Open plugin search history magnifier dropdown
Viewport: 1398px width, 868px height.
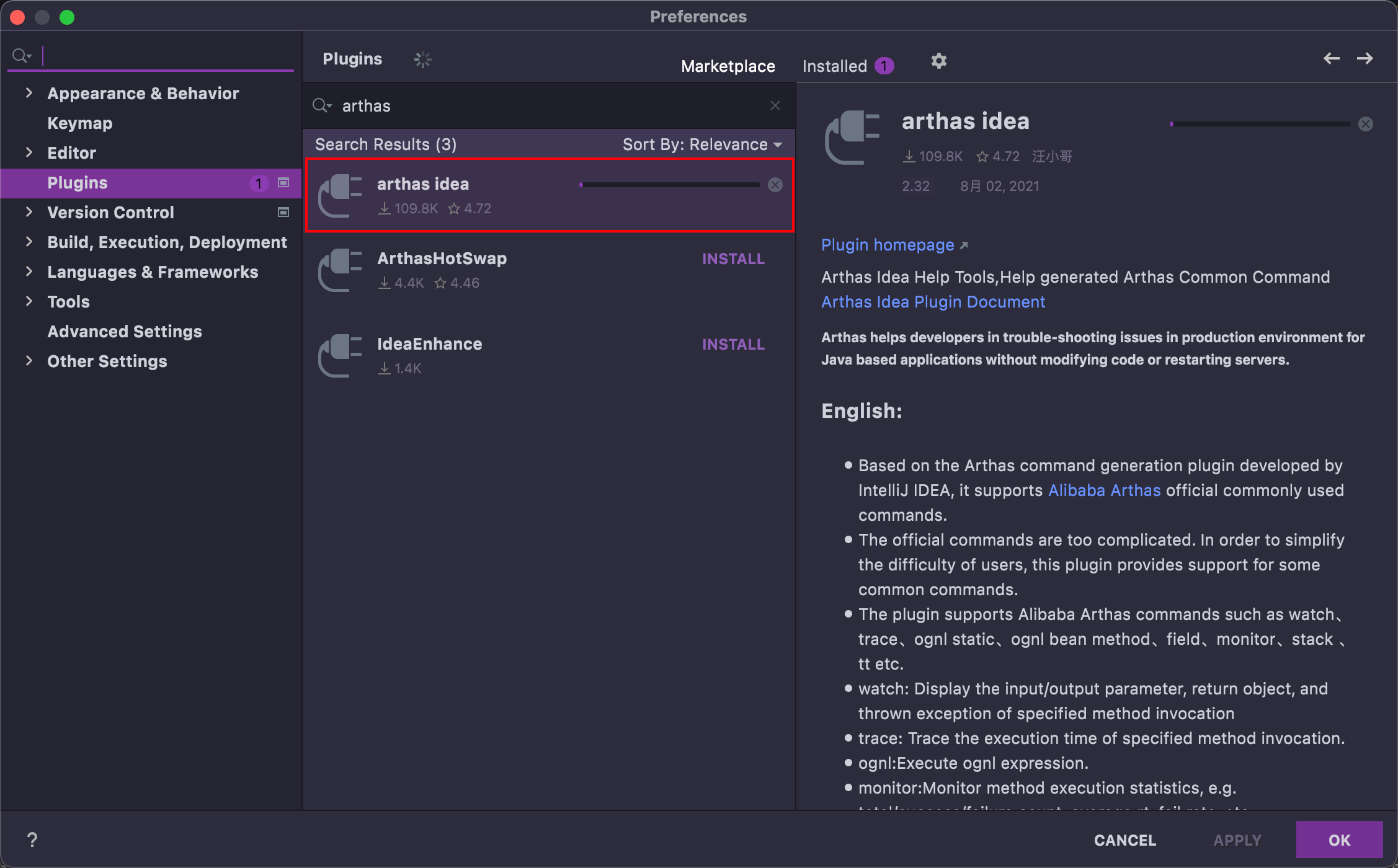(x=322, y=105)
